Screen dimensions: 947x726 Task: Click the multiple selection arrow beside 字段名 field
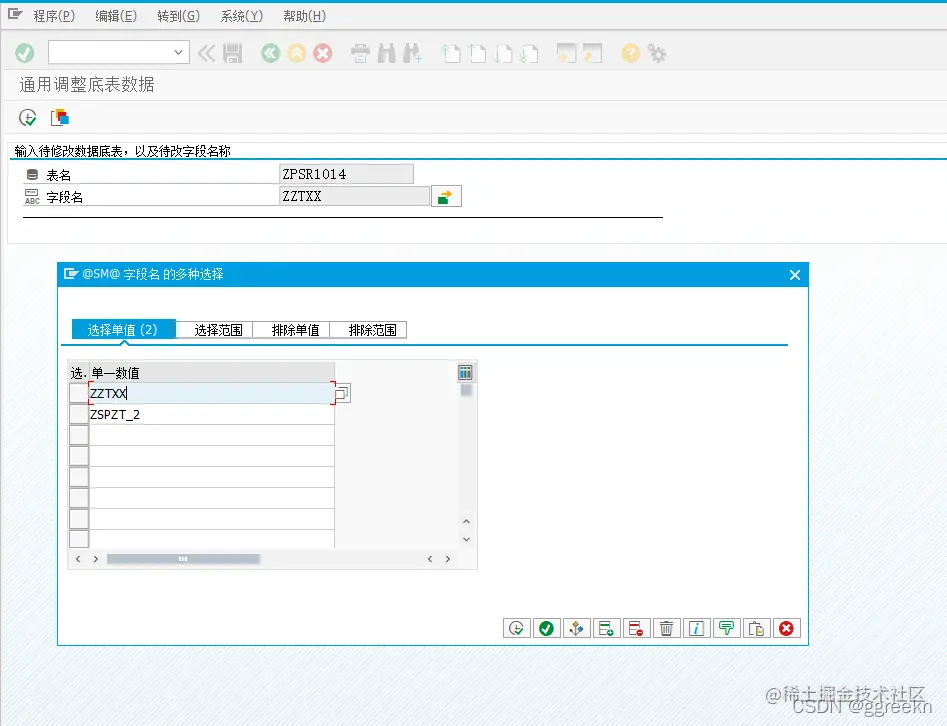coord(445,195)
